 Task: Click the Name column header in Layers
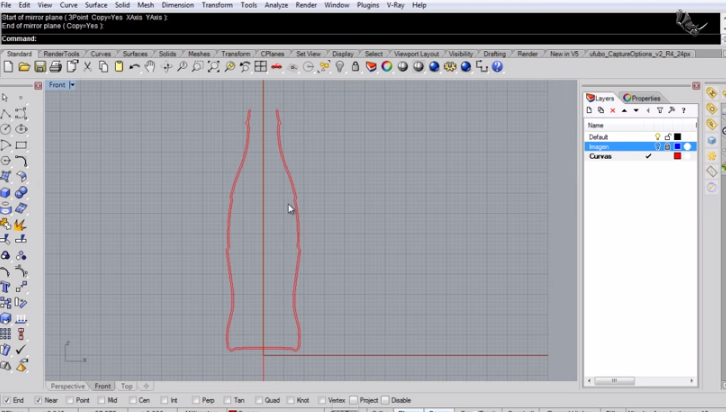click(x=595, y=125)
